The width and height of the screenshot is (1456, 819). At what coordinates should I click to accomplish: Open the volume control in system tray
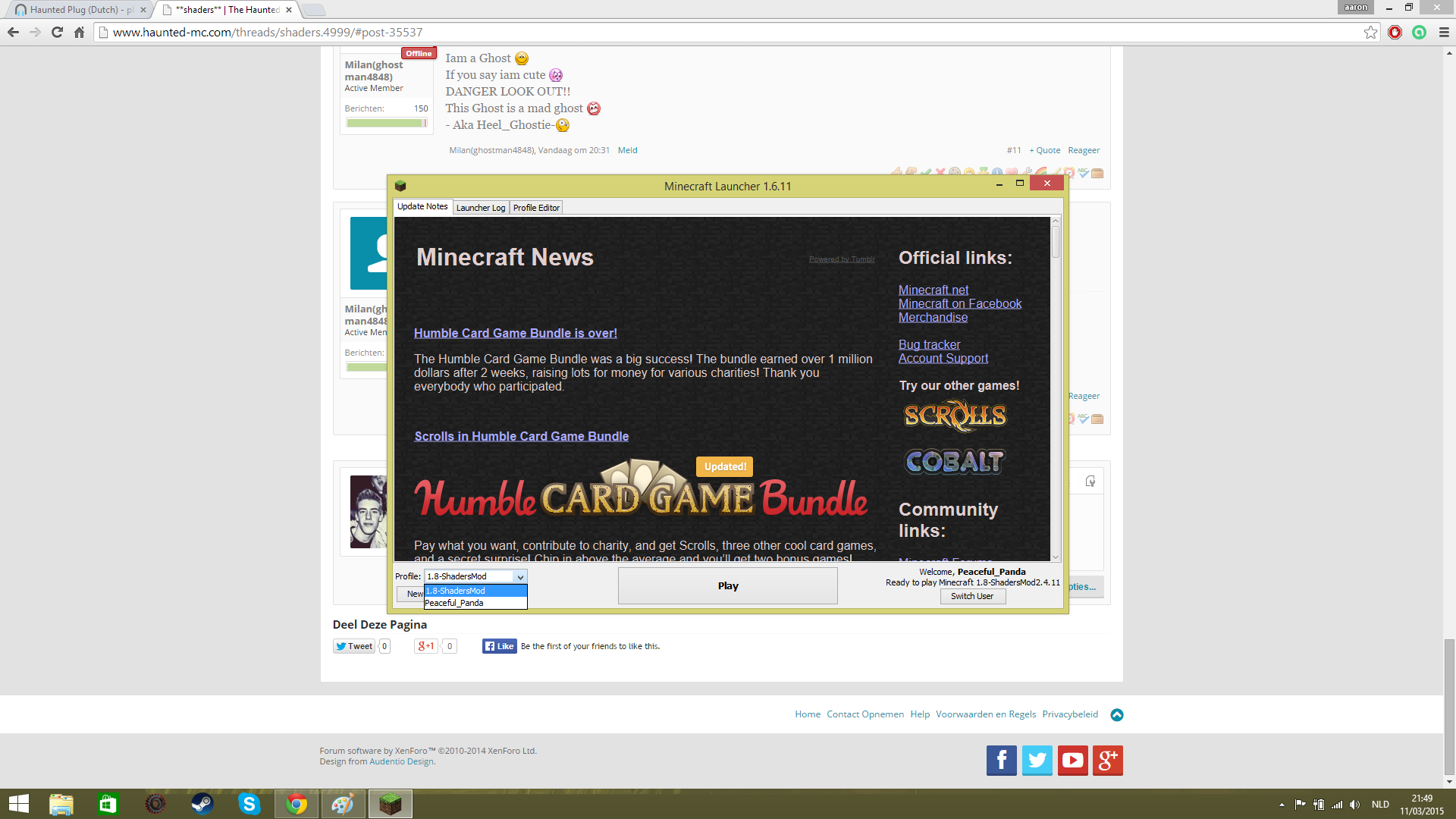click(x=1354, y=805)
